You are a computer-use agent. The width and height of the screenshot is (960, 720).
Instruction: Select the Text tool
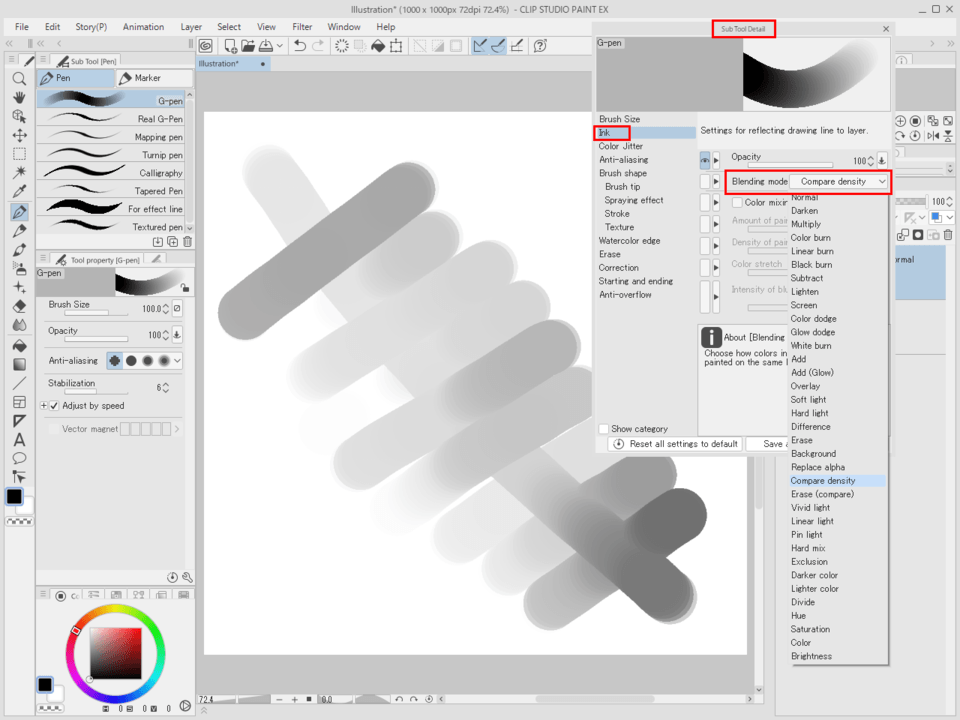(19, 440)
